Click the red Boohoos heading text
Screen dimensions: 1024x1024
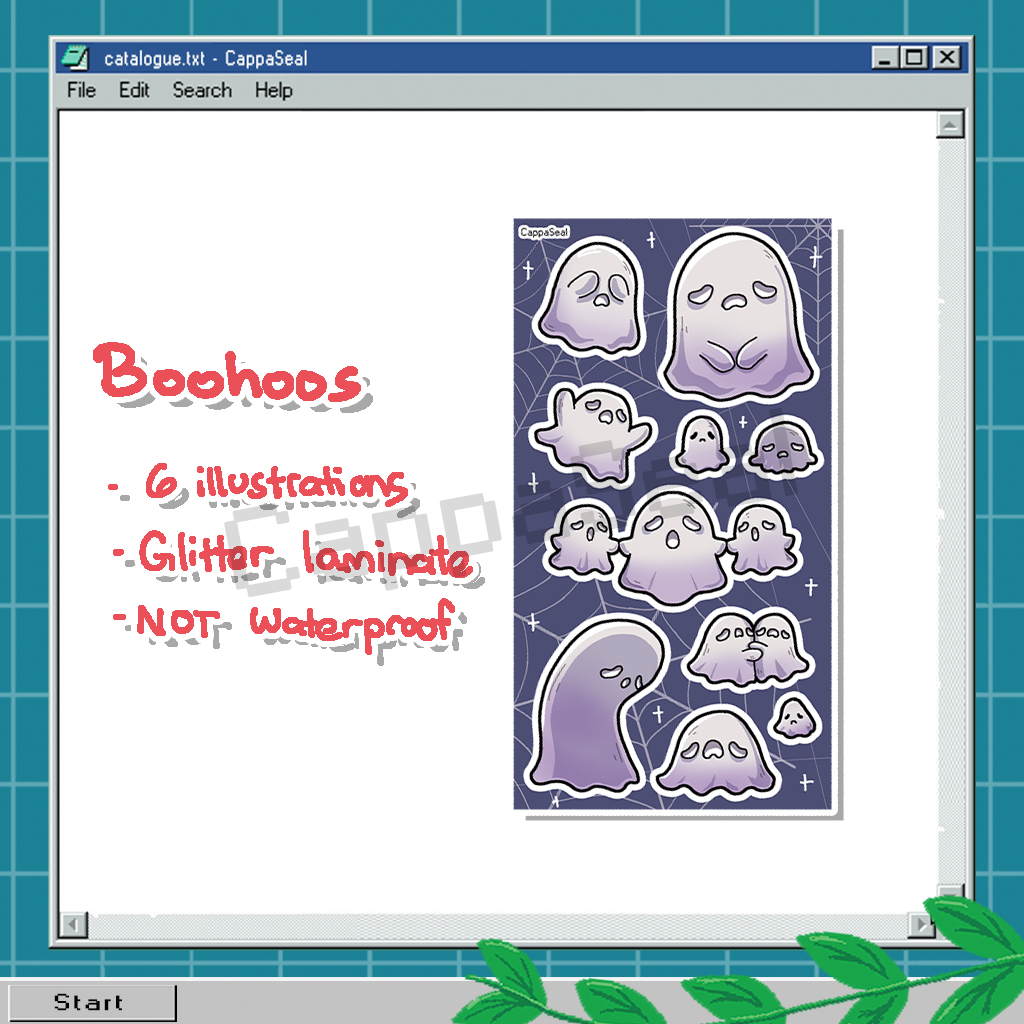tap(230, 375)
